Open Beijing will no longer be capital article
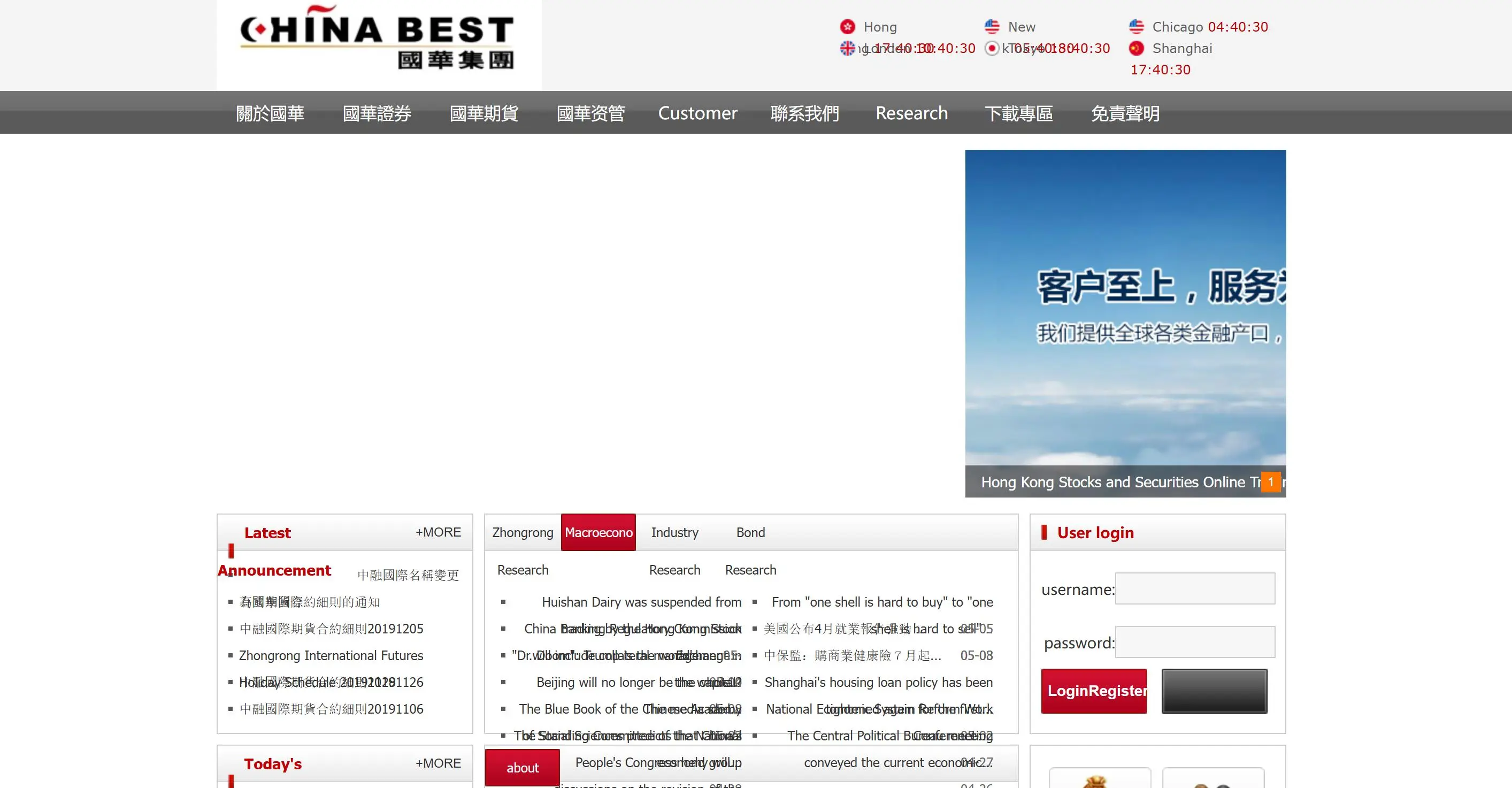The width and height of the screenshot is (1512, 788). tap(639, 682)
